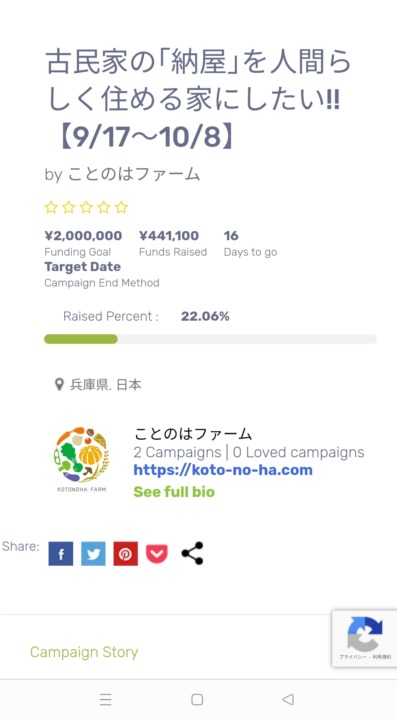Rate campaign with the first star
This screenshot has height=720, width=397.
tap(51, 208)
